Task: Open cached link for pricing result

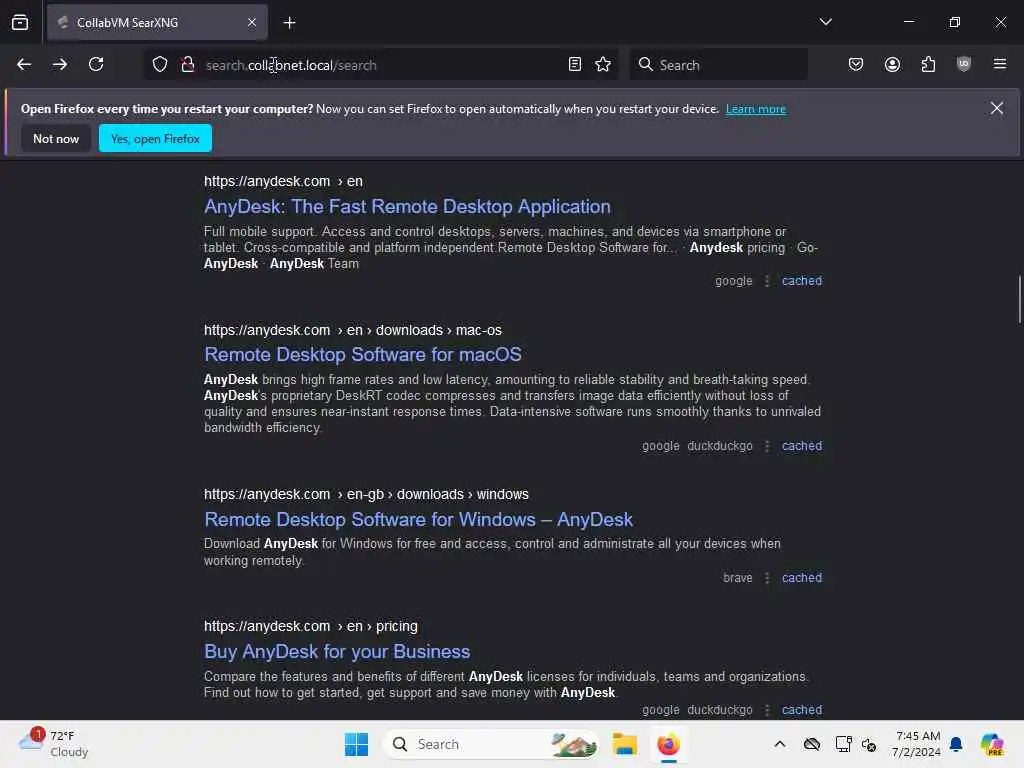Action: click(802, 710)
